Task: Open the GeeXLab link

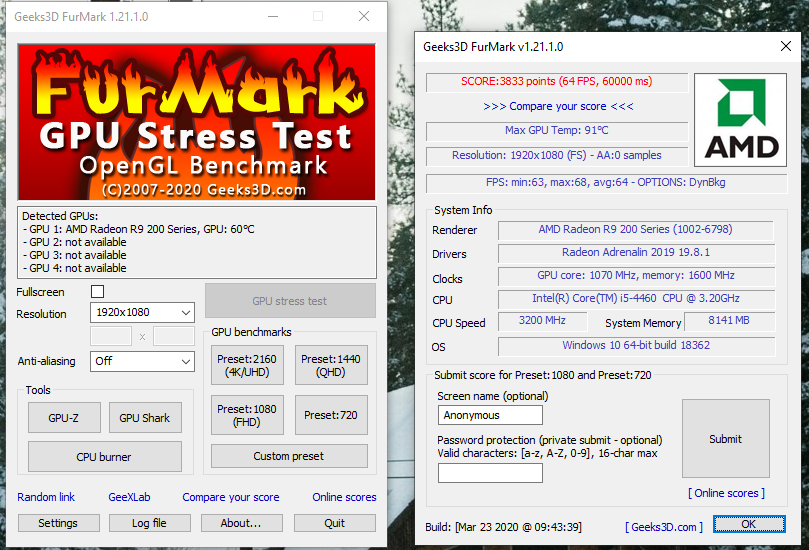Action: point(130,497)
